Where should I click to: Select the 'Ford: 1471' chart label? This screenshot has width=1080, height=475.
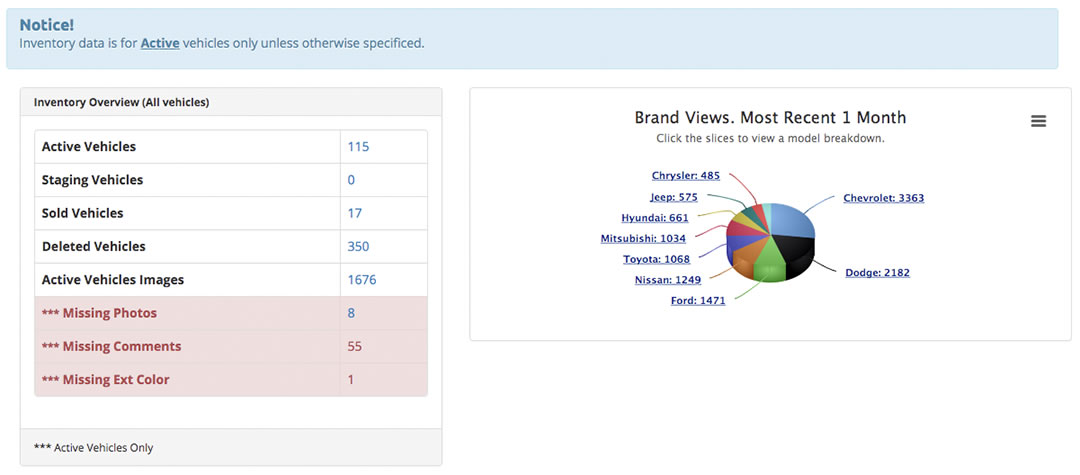click(698, 301)
